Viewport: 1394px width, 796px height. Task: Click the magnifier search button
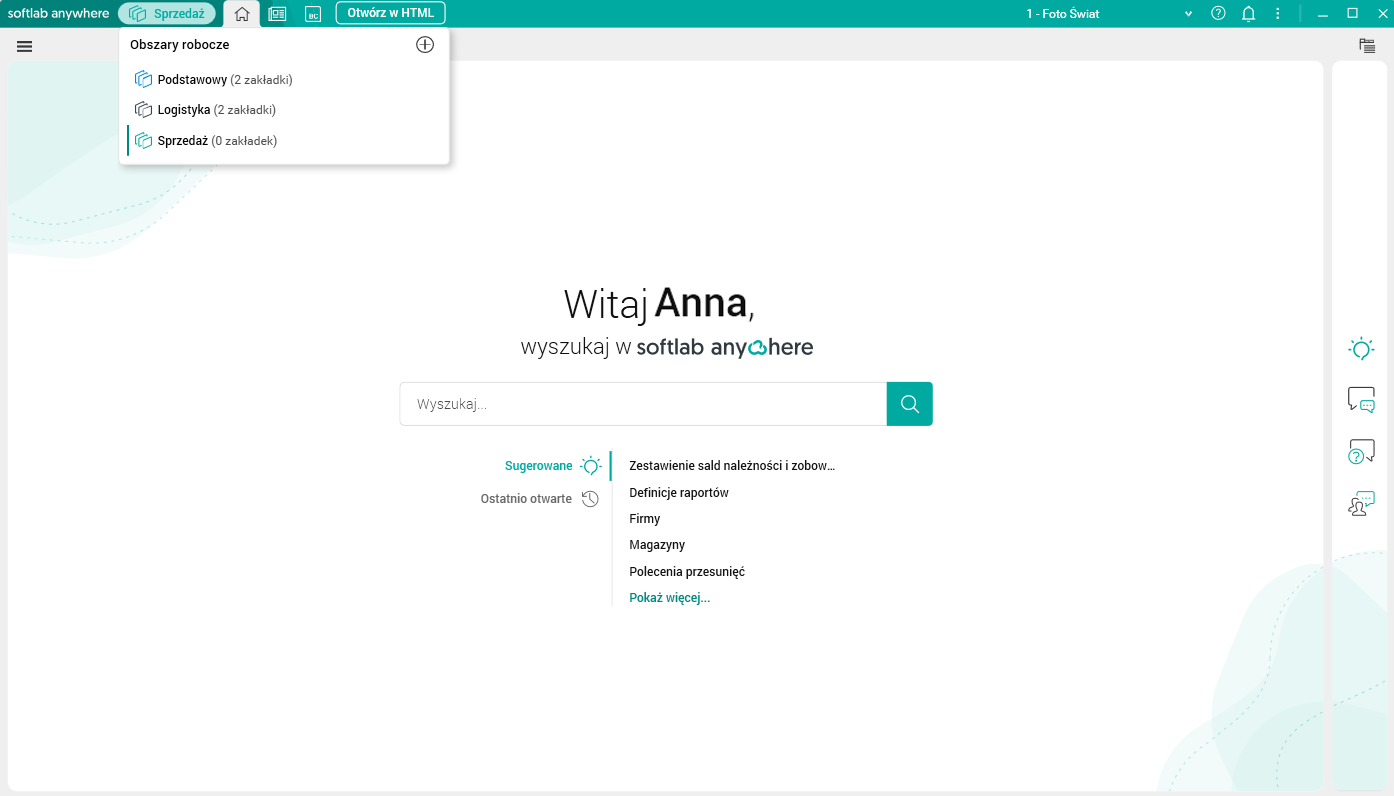coord(910,404)
